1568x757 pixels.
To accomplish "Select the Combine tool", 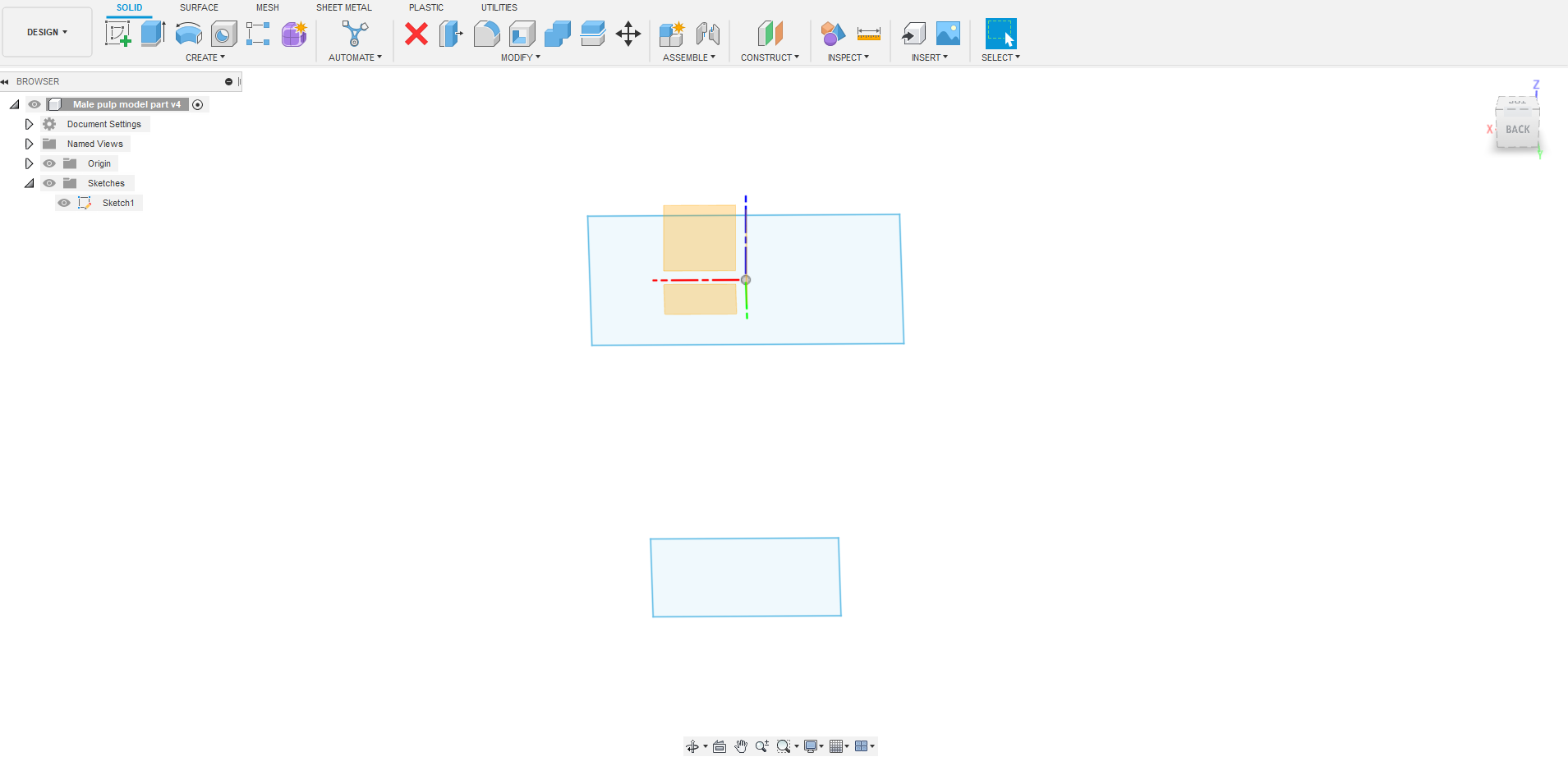I will (557, 34).
